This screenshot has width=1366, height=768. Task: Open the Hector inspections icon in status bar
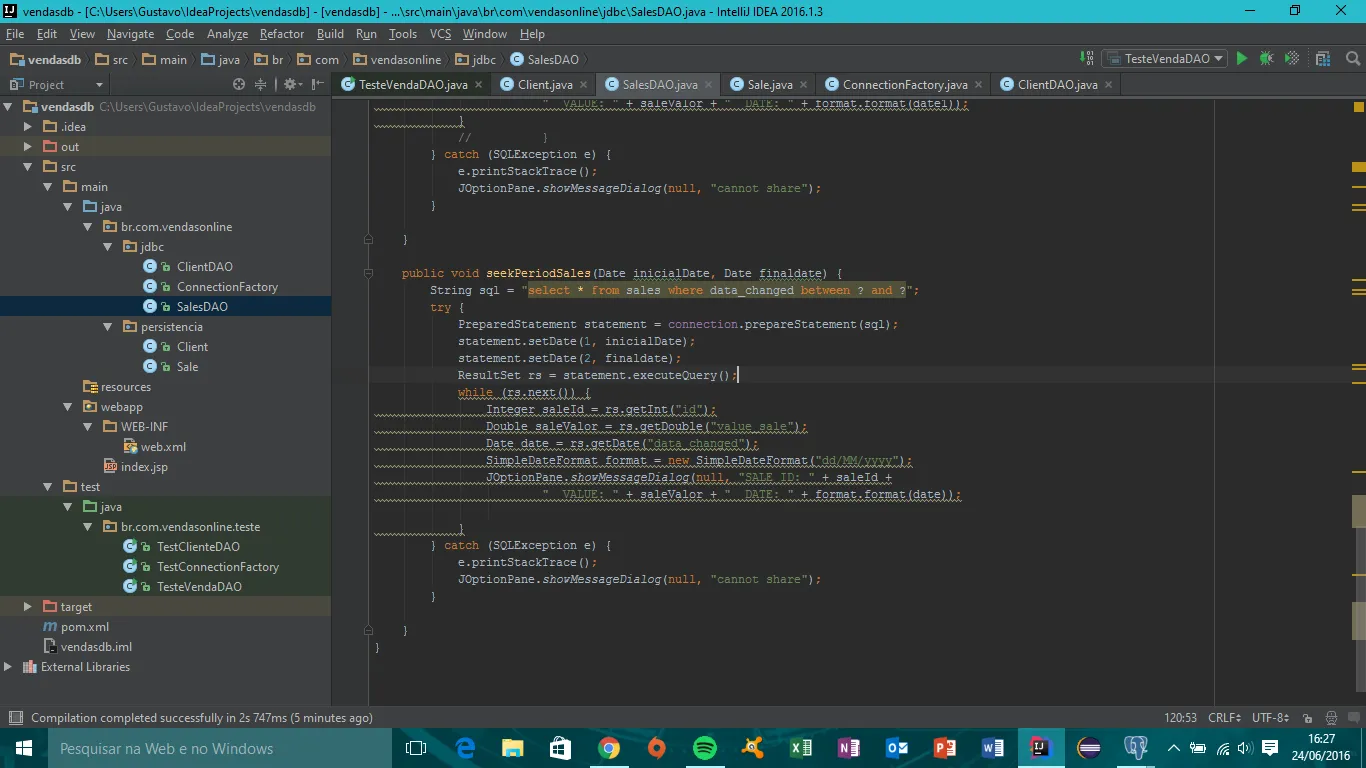(x=1331, y=718)
